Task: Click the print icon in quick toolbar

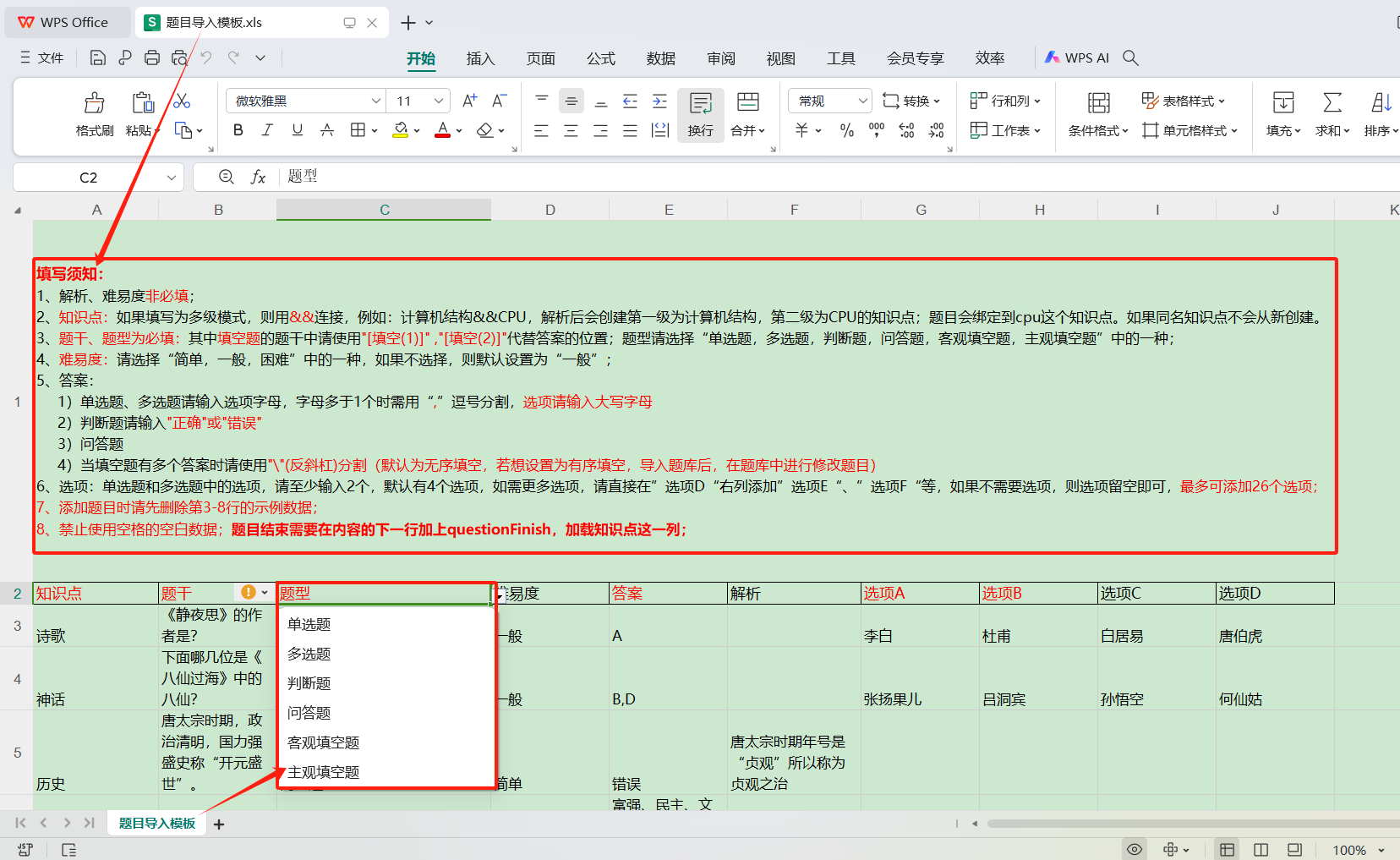Action: pos(152,58)
